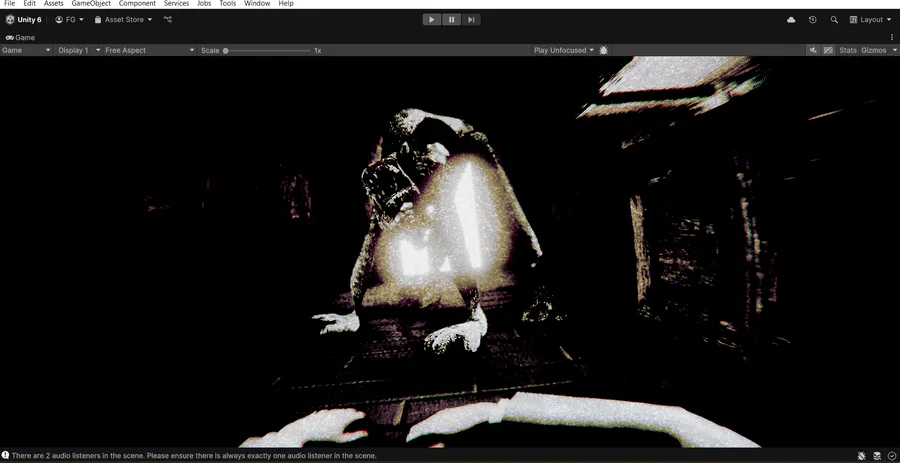Image resolution: width=900 pixels, height=463 pixels.
Task: Toggle the Game view shortcuts icon
Action: (828, 50)
